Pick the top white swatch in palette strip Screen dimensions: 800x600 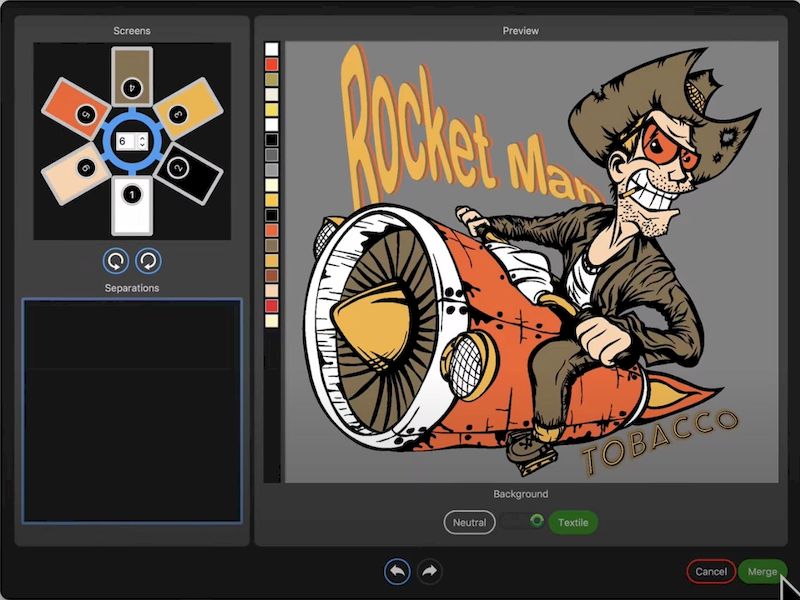271,49
